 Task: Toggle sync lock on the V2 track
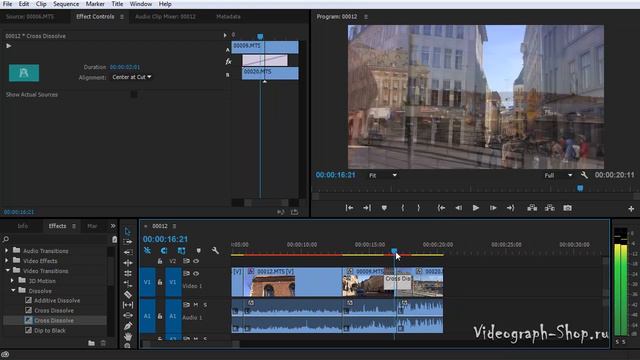click(x=187, y=261)
